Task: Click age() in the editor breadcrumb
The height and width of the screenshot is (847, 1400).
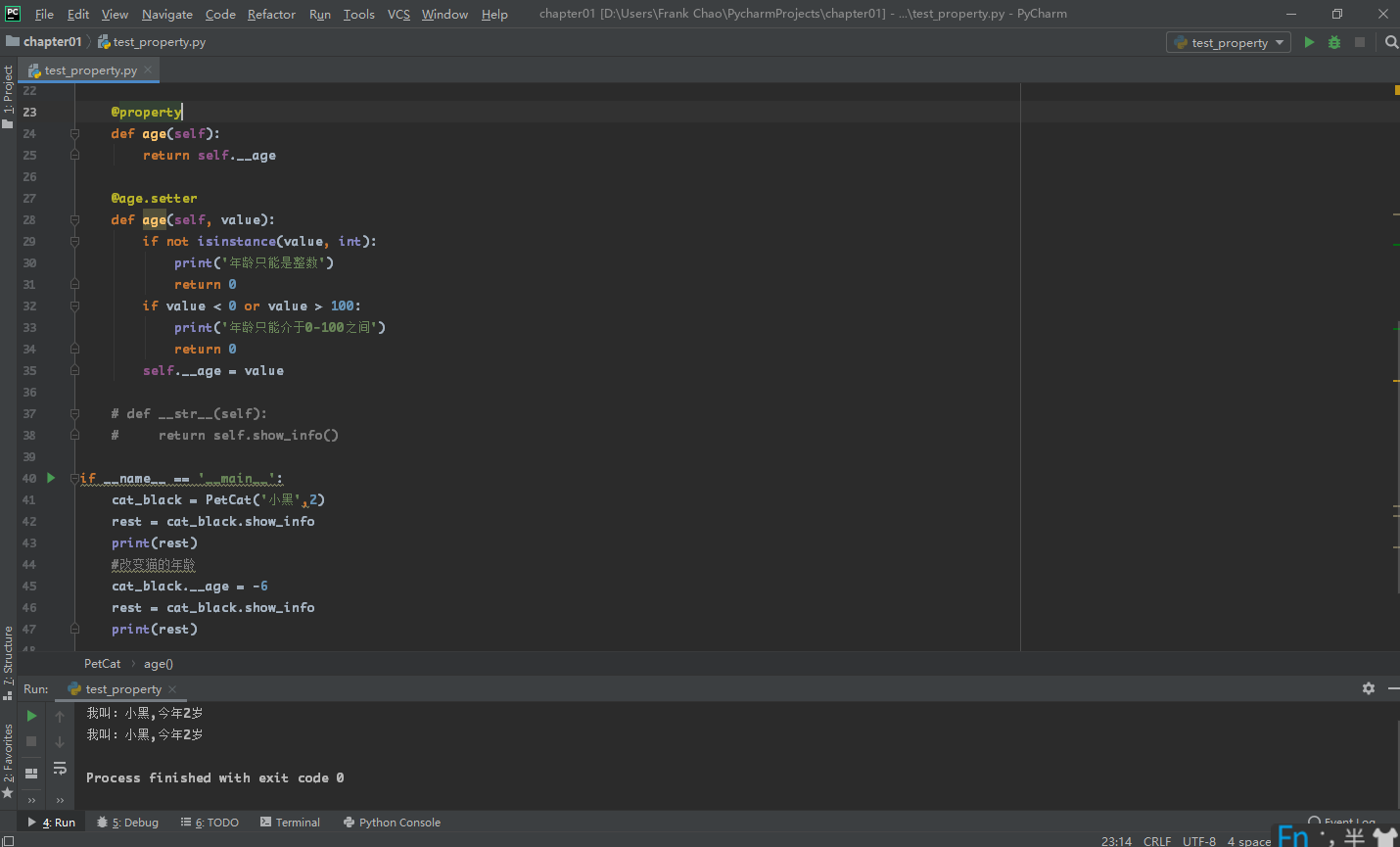Action: coord(159,663)
